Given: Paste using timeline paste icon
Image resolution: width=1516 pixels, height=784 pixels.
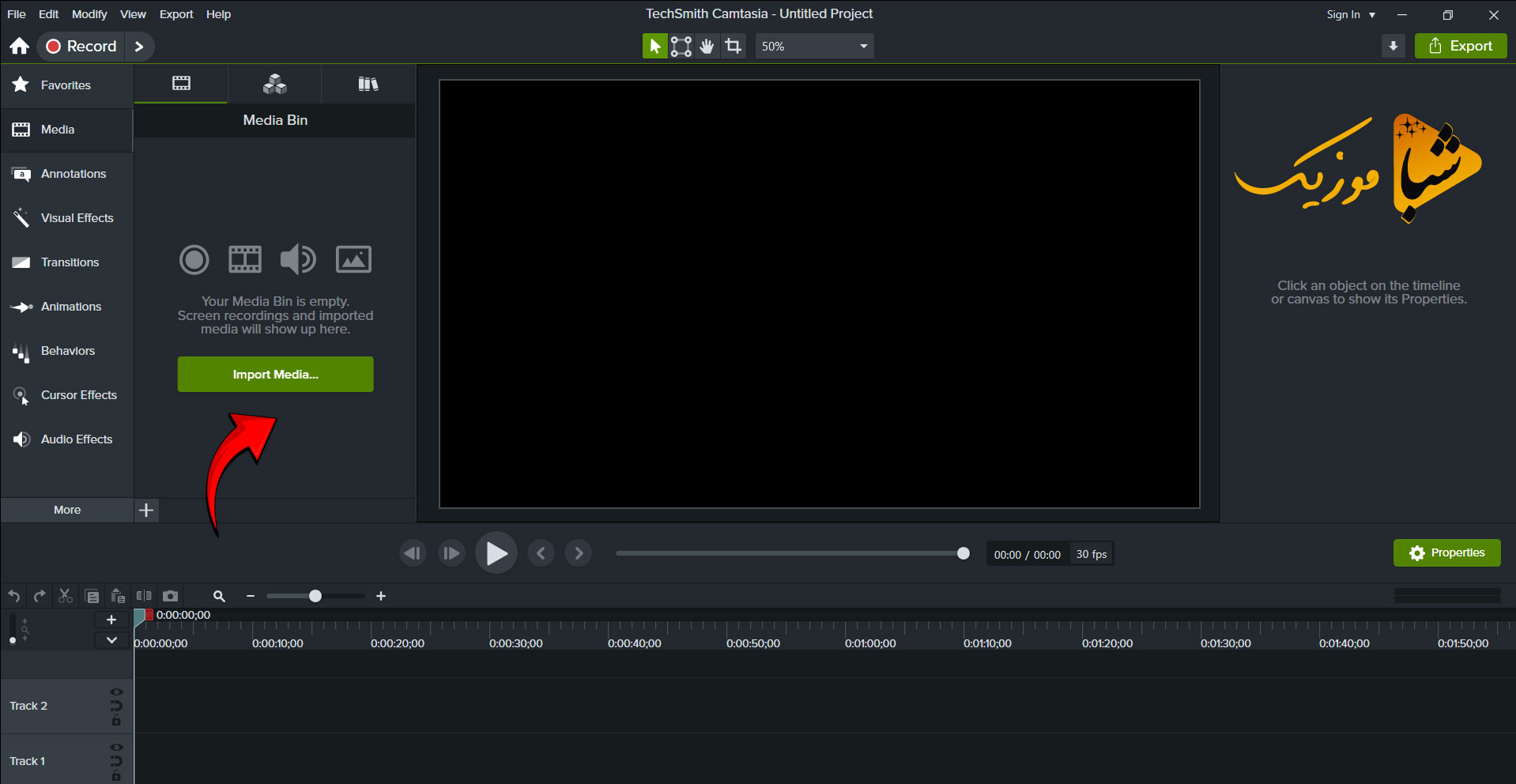Looking at the screenshot, I should click(118, 596).
